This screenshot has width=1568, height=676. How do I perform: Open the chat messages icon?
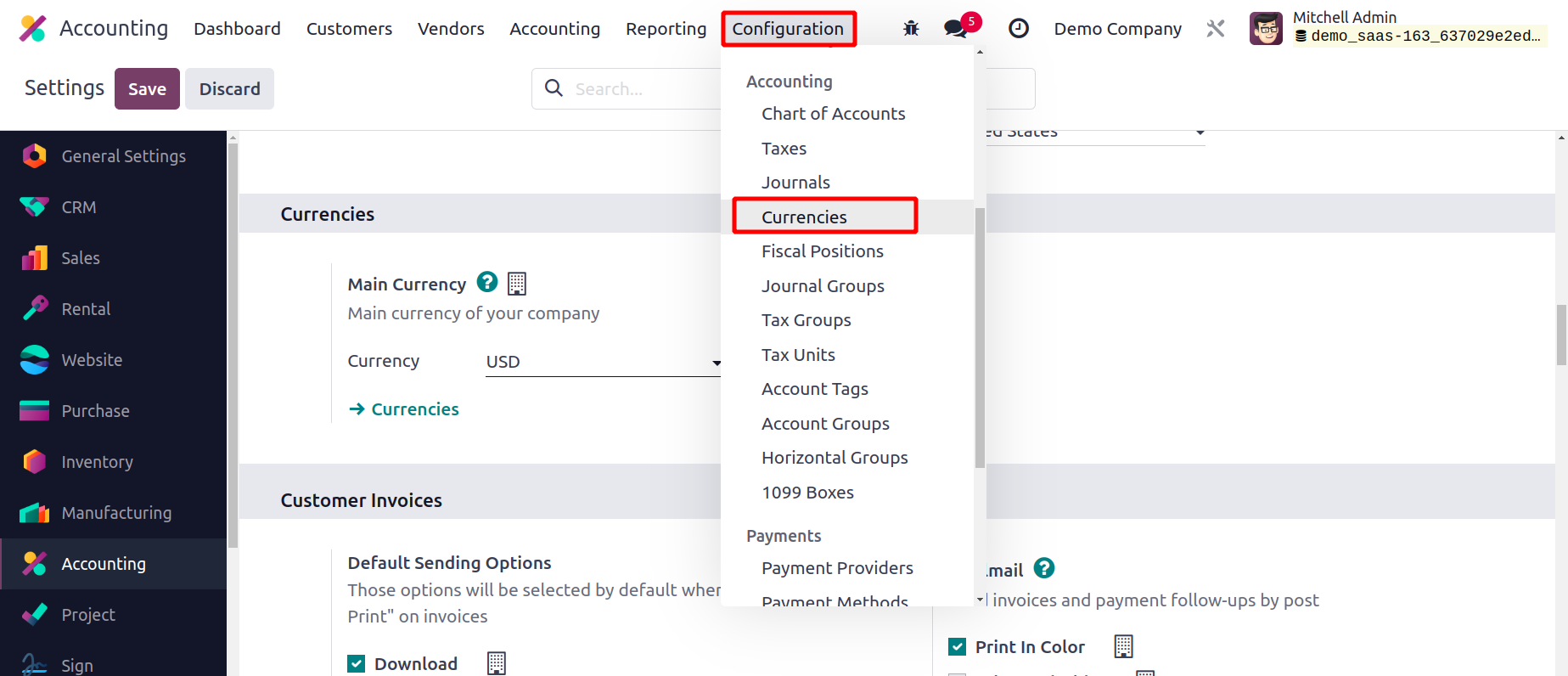click(956, 29)
